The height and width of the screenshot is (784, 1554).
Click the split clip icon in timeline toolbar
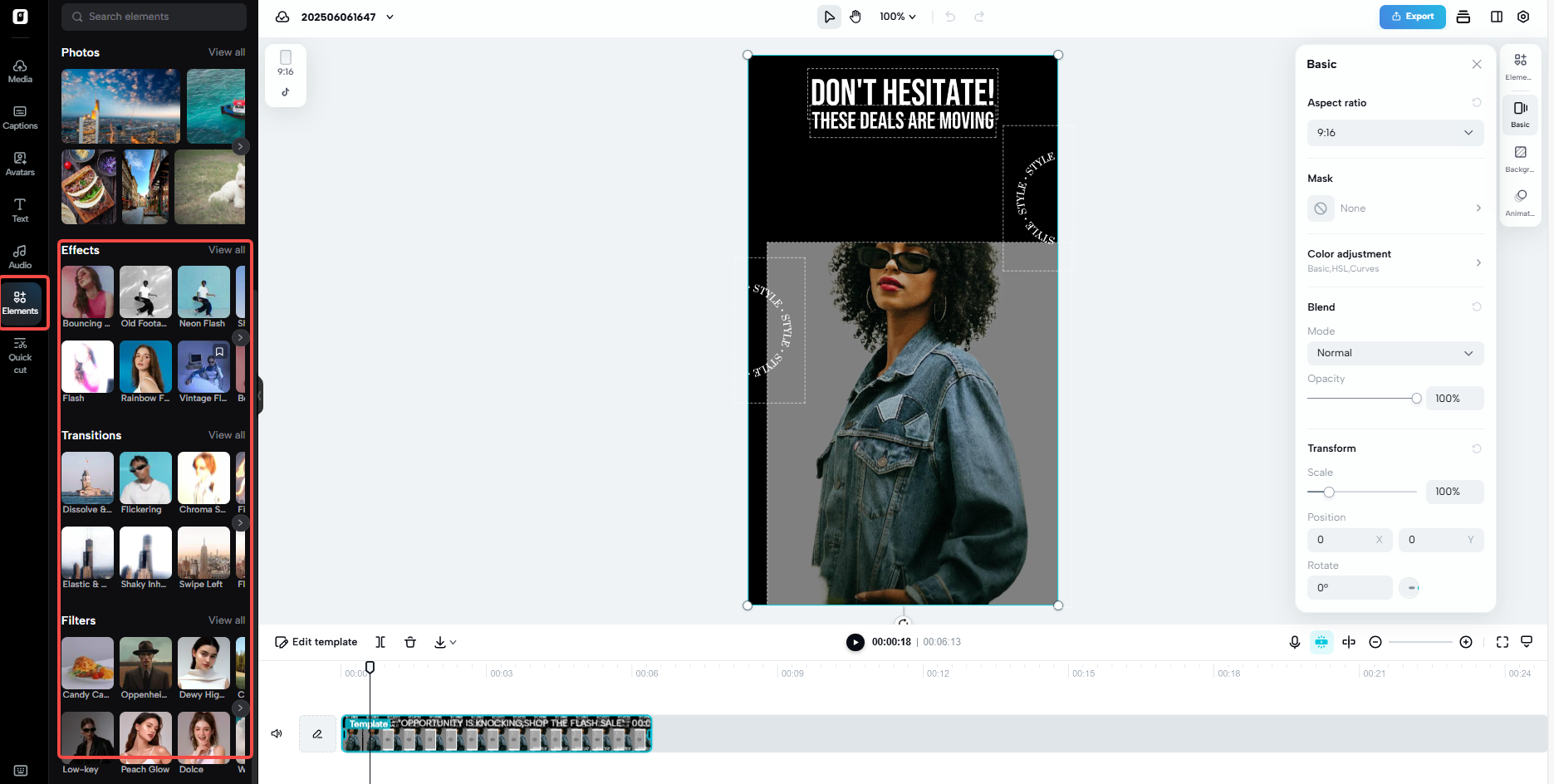point(380,642)
